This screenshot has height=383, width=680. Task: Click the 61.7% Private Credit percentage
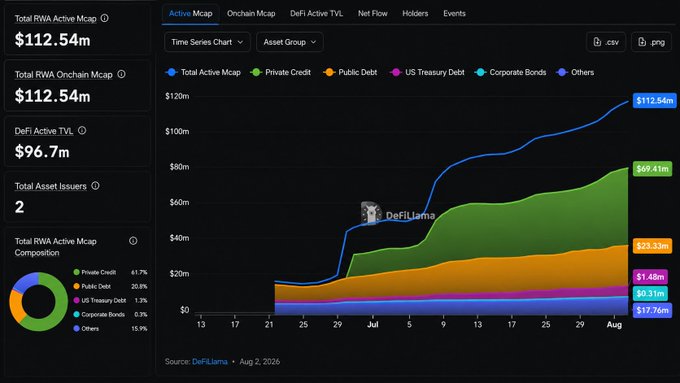coord(139,272)
